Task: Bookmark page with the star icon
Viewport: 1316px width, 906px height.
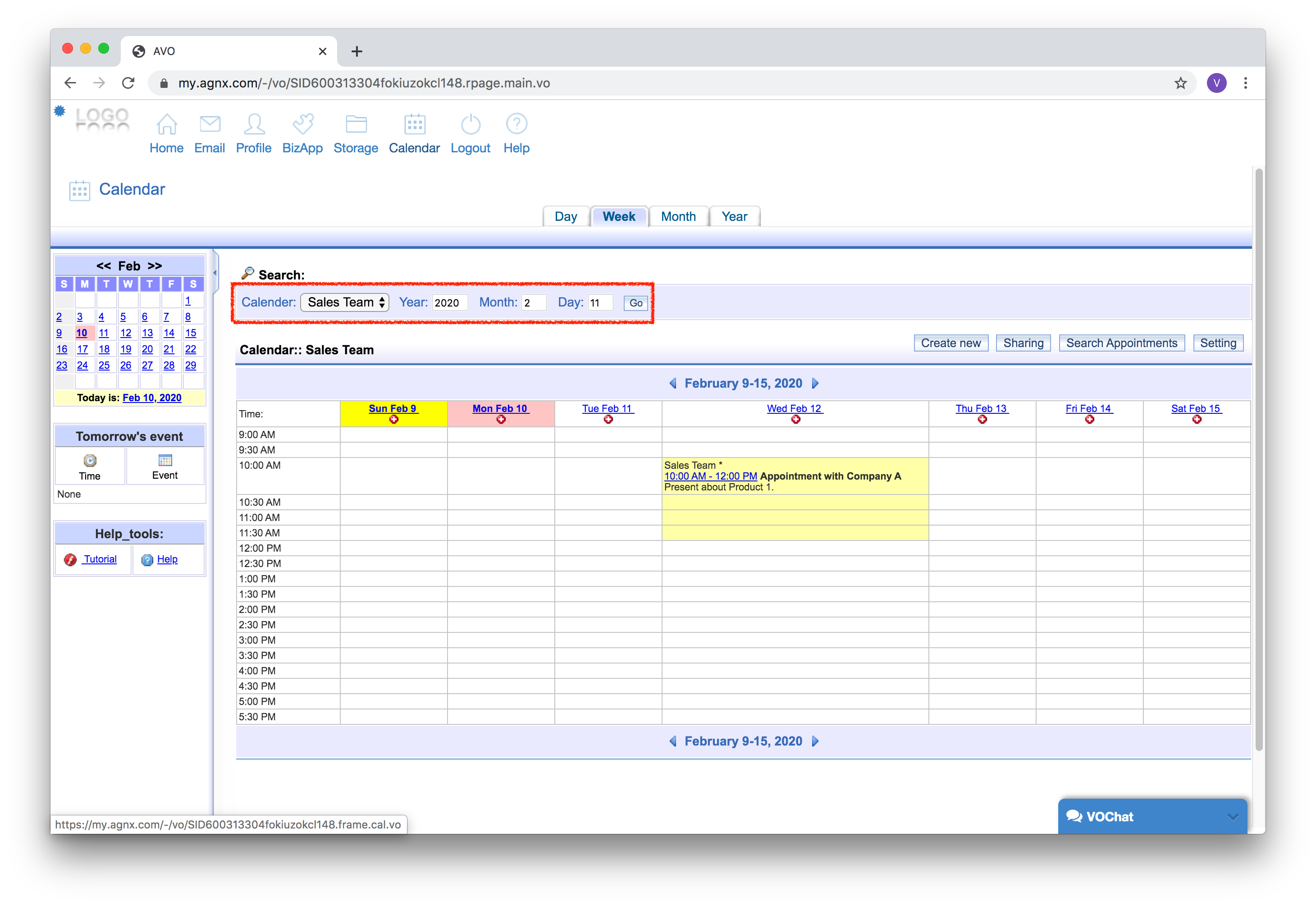Action: pos(1180,83)
